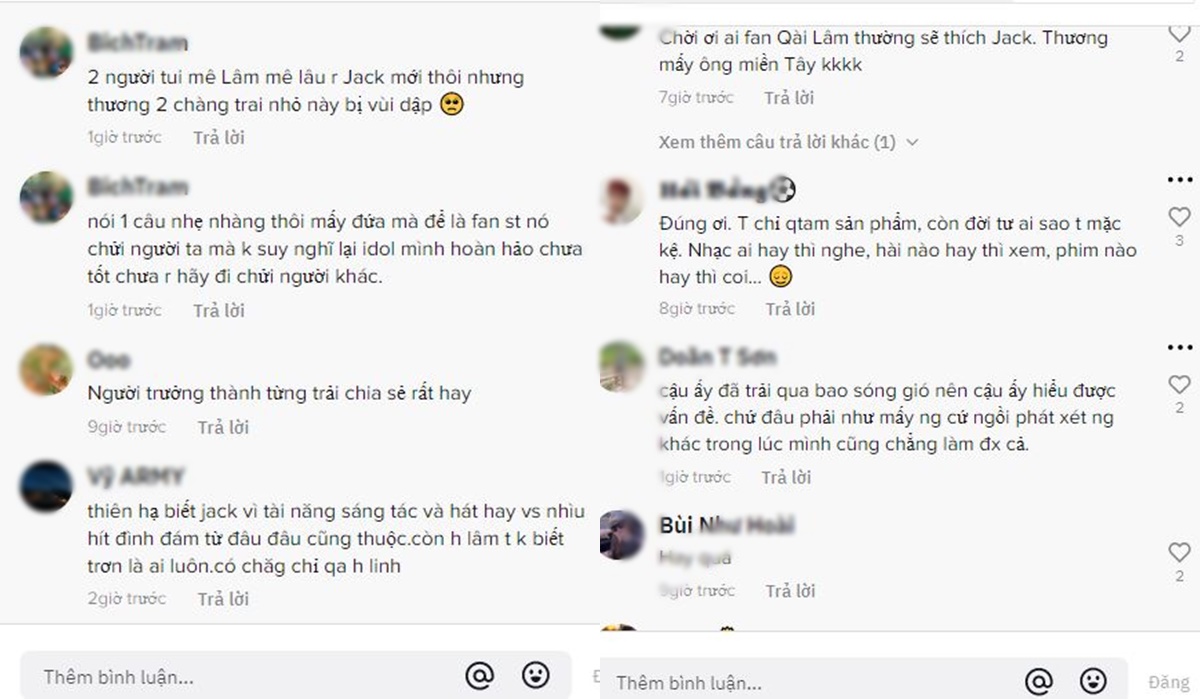
Task: Click the right 'Thêm bình luận...' input field
Action: (810, 682)
